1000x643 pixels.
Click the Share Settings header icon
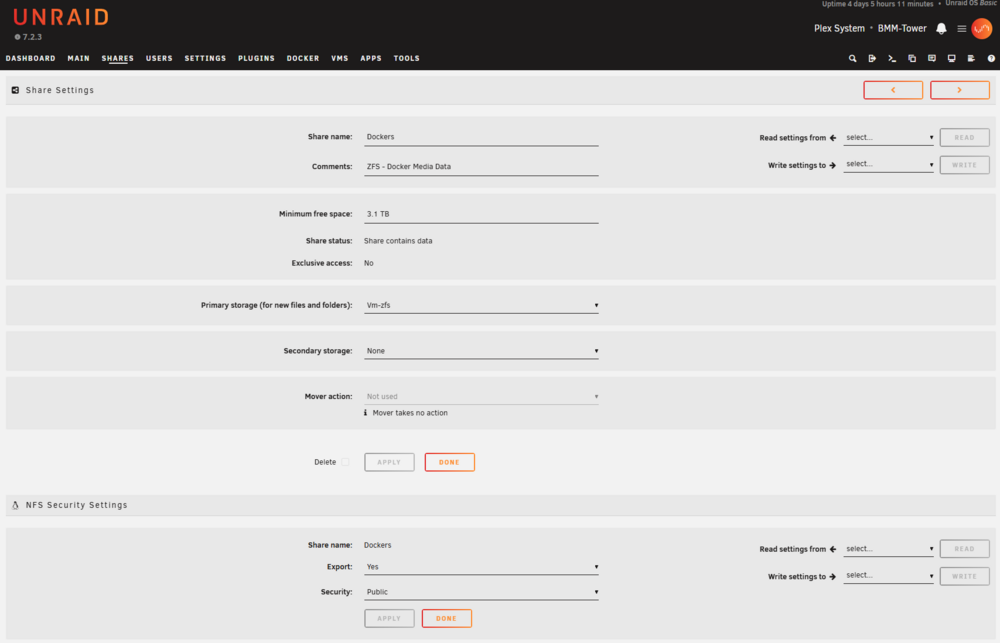pos(15,90)
